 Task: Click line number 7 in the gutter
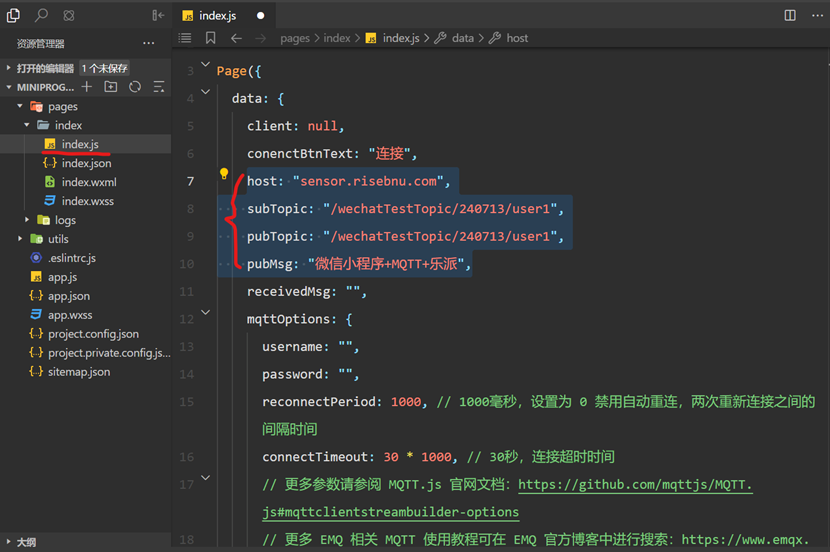click(x=190, y=182)
